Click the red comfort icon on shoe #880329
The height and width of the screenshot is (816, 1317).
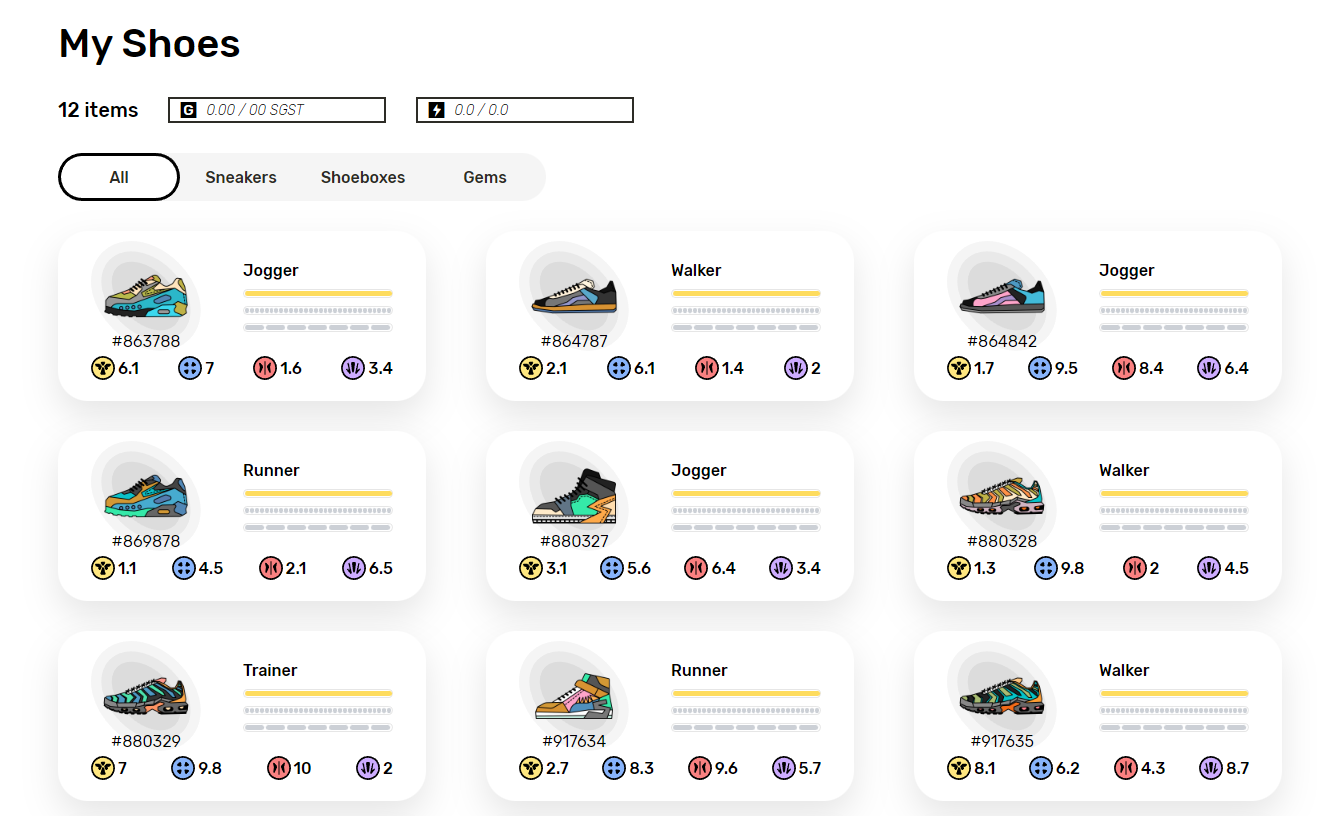pos(279,768)
